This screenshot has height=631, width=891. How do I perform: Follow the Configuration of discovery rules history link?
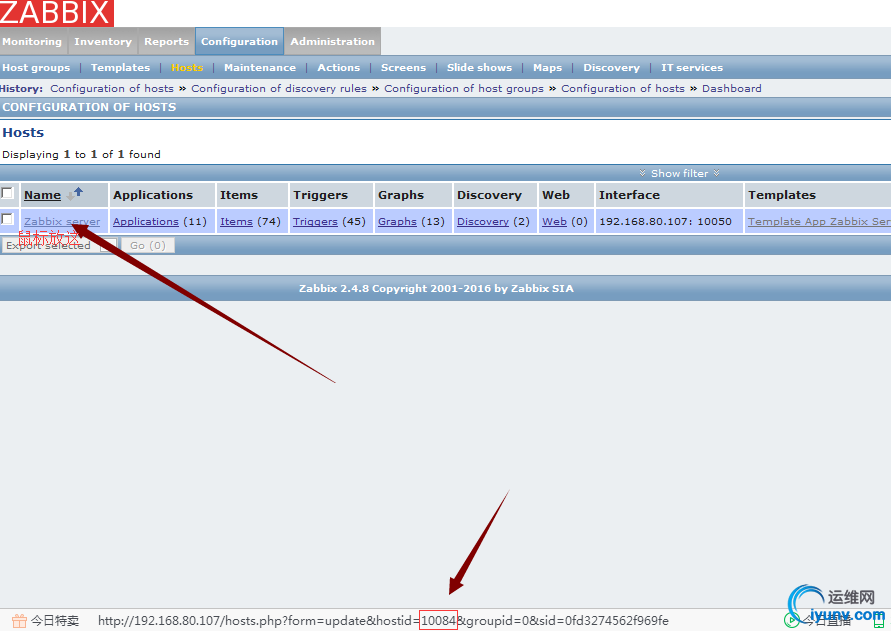tap(279, 89)
